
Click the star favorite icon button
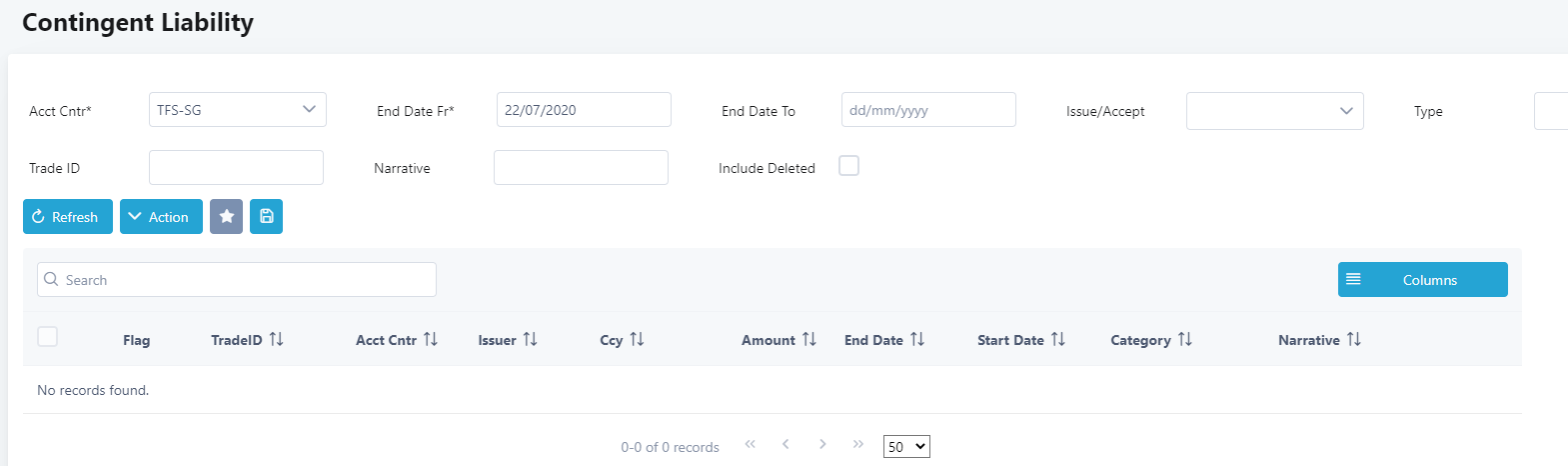coord(226,217)
